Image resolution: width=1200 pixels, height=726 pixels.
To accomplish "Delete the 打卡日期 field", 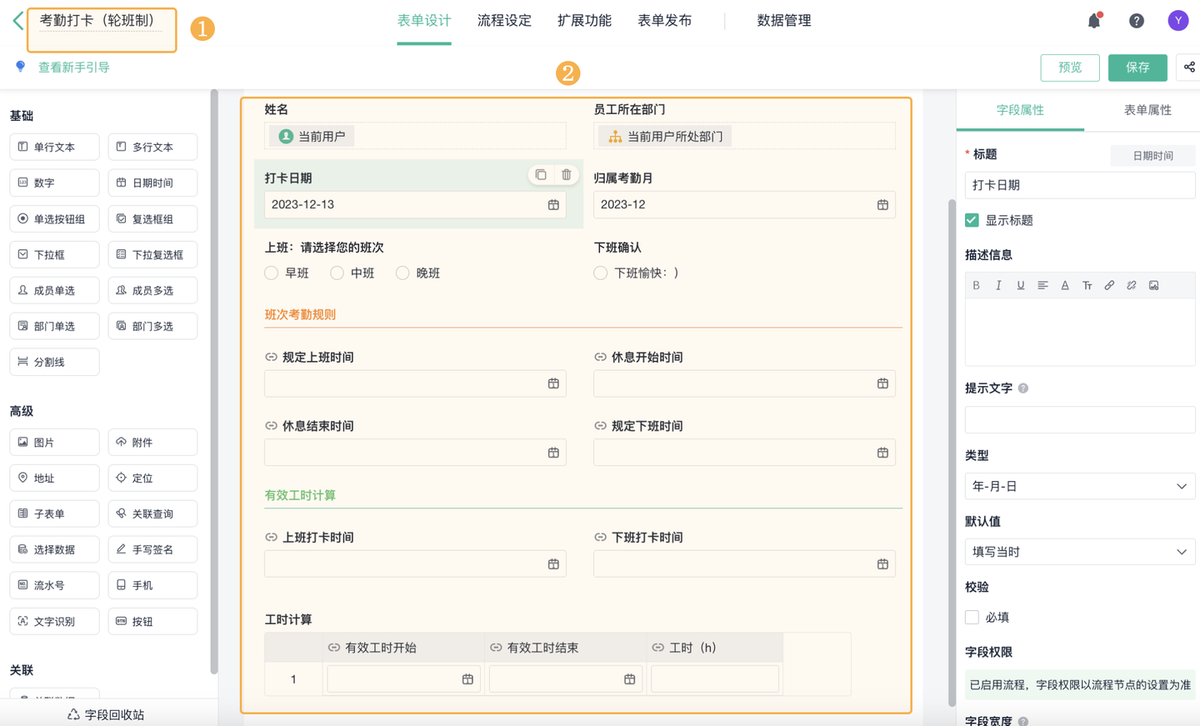I will pyautogui.click(x=566, y=175).
